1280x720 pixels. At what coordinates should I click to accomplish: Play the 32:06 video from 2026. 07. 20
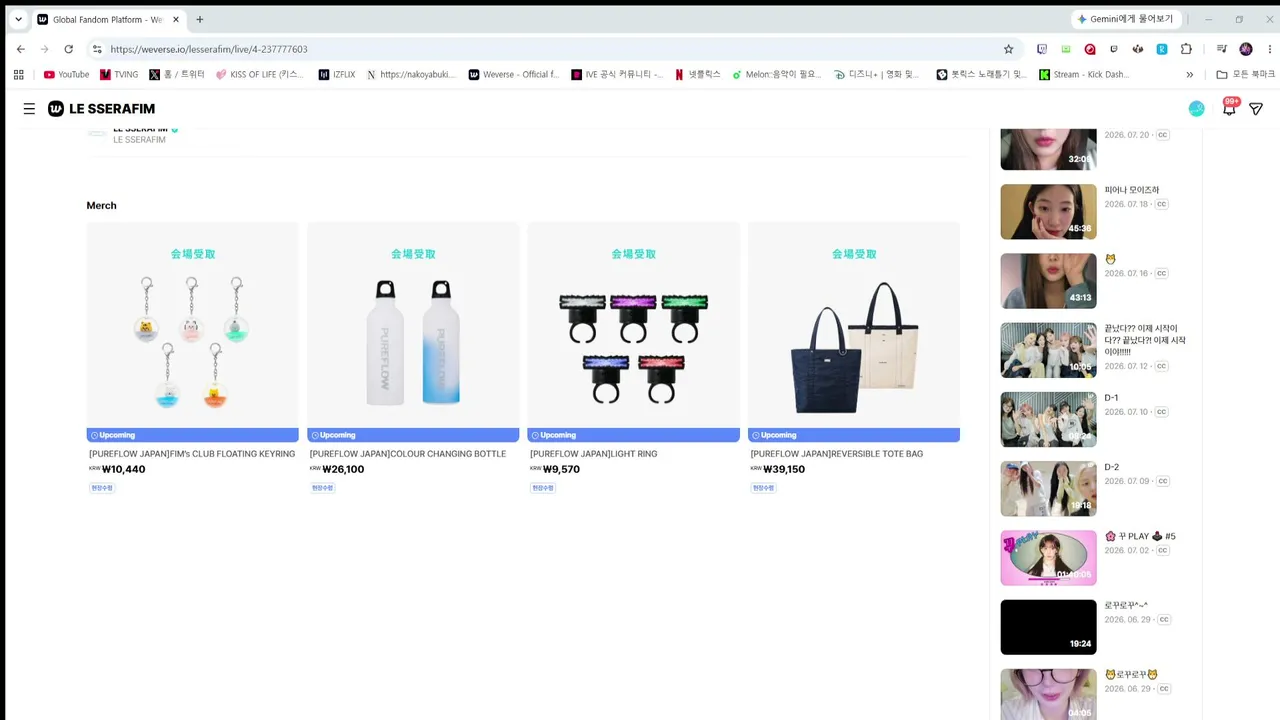point(1048,149)
